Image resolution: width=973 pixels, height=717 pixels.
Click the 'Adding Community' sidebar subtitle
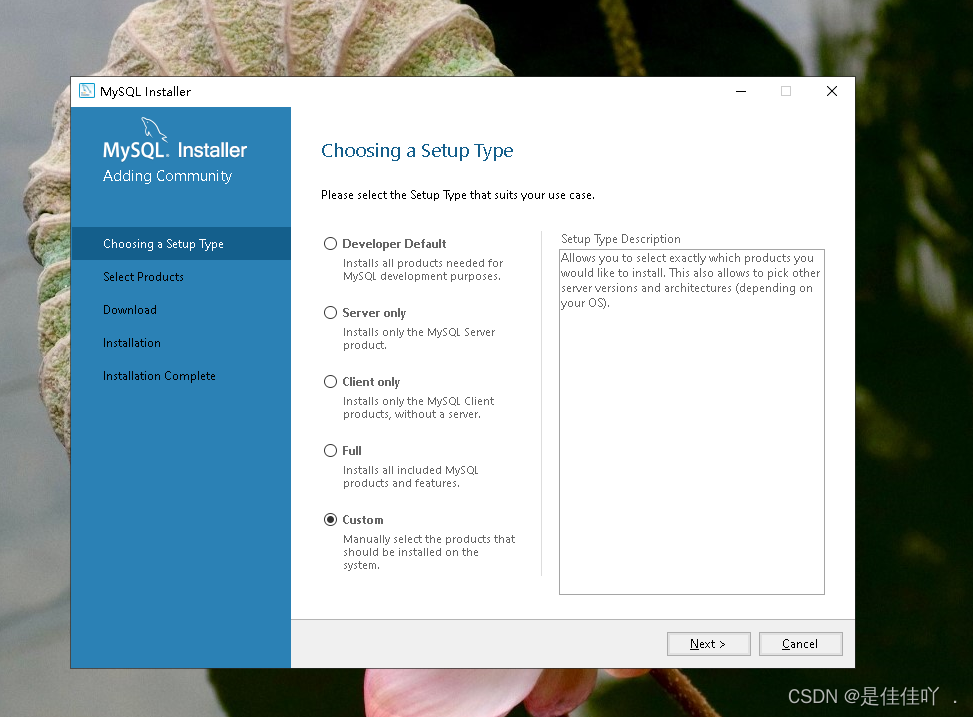[x=168, y=176]
